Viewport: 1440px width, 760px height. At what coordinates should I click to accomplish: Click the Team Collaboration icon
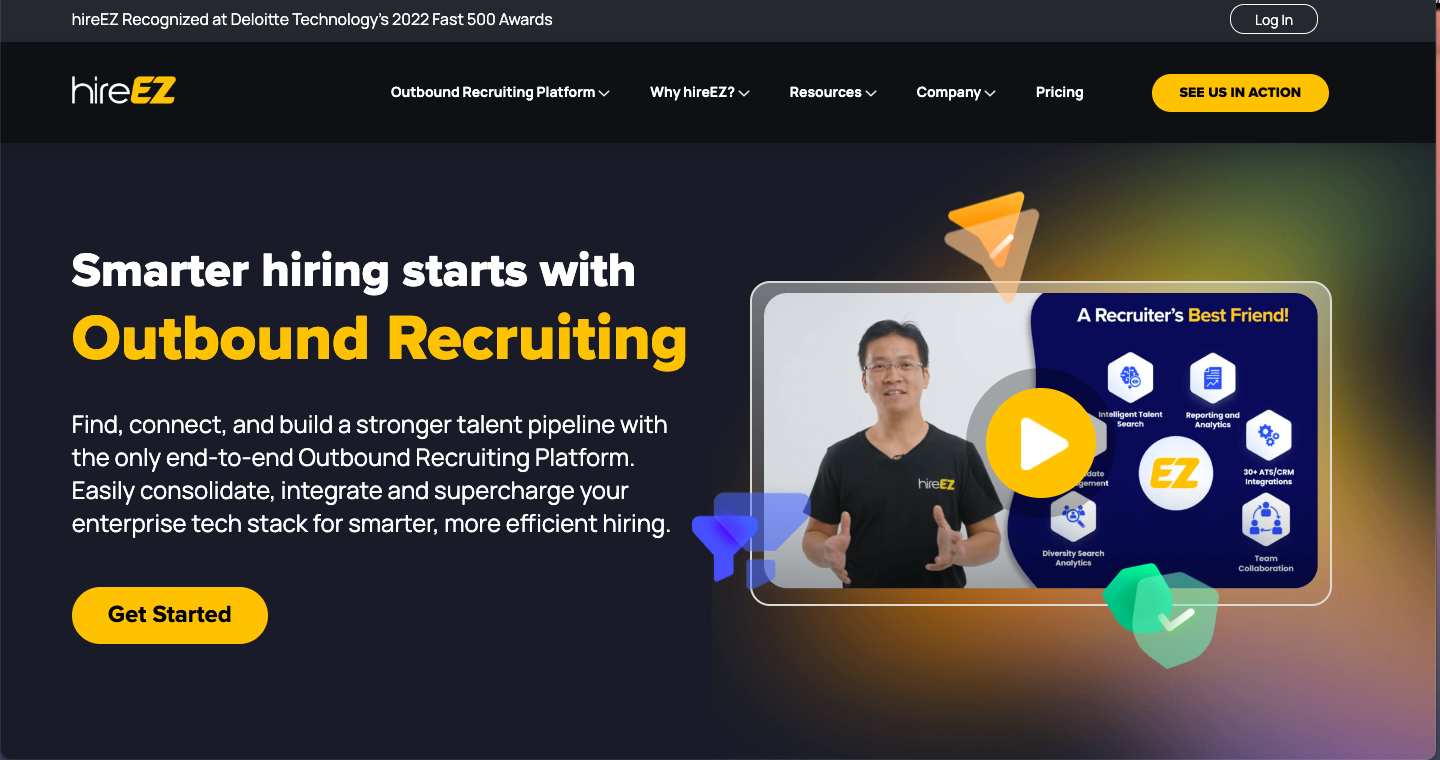click(x=1266, y=520)
